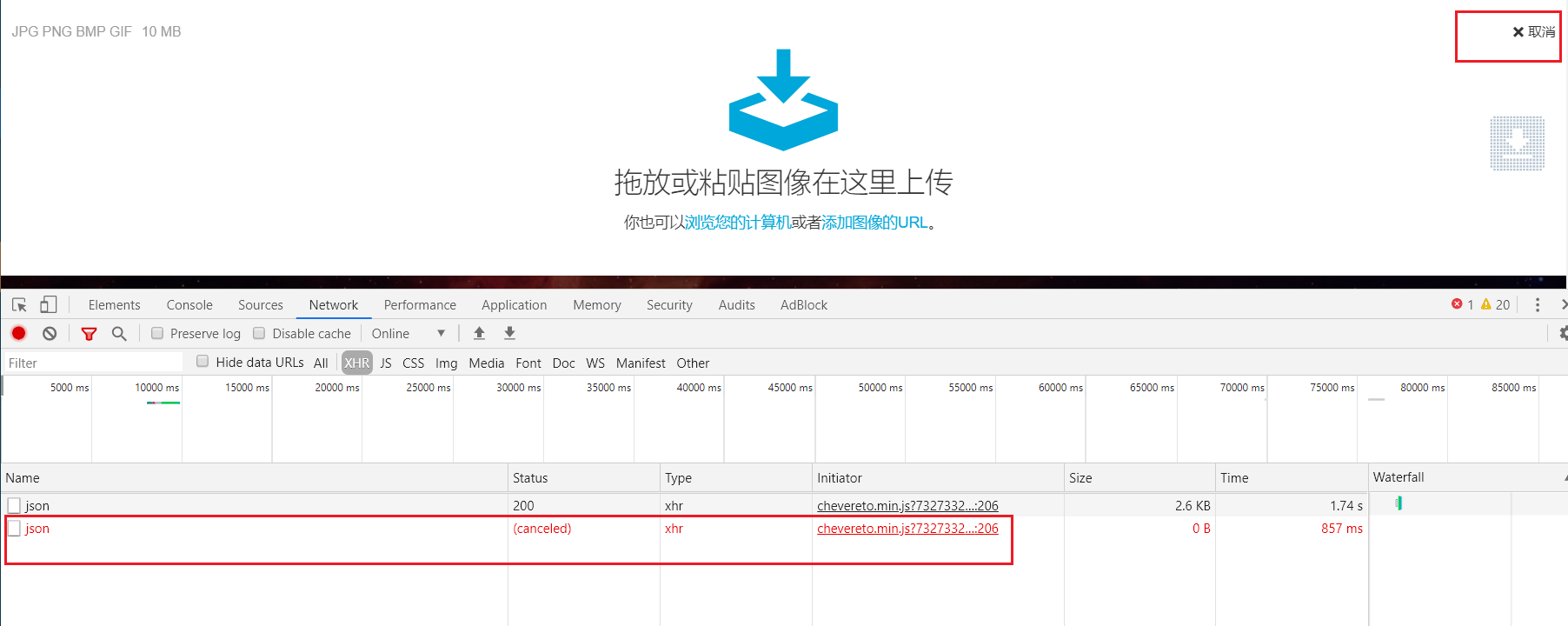The image size is (1568, 626).
Task: Toggle the device toolbar icon
Action: click(x=49, y=305)
